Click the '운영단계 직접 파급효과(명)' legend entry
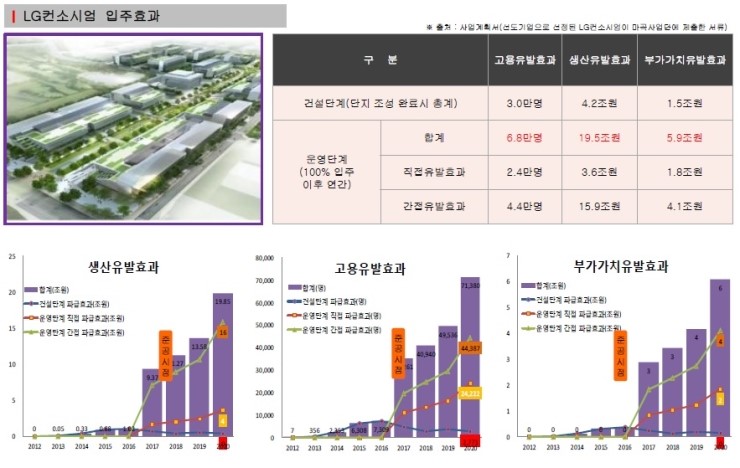740x468 pixels. click(335, 316)
